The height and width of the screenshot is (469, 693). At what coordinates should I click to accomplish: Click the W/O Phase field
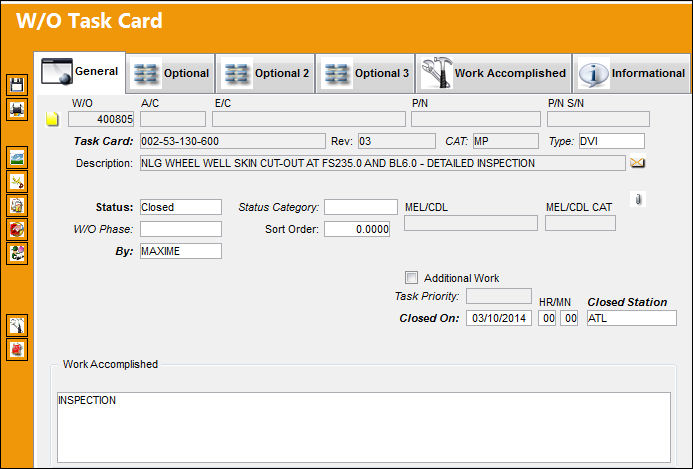pos(181,229)
